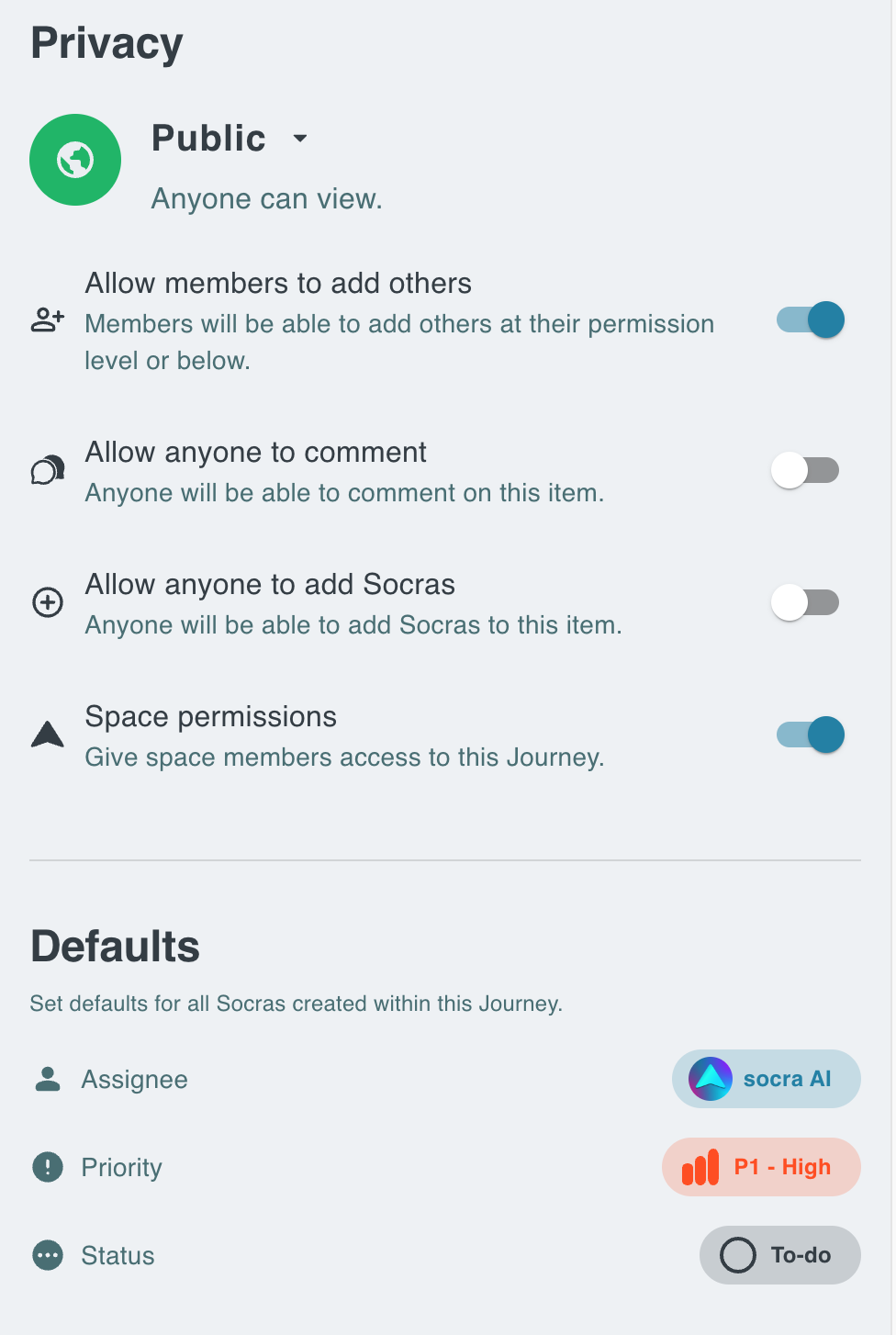Click the Public privacy label
Viewport: 896px width, 1335px height.
[208, 139]
